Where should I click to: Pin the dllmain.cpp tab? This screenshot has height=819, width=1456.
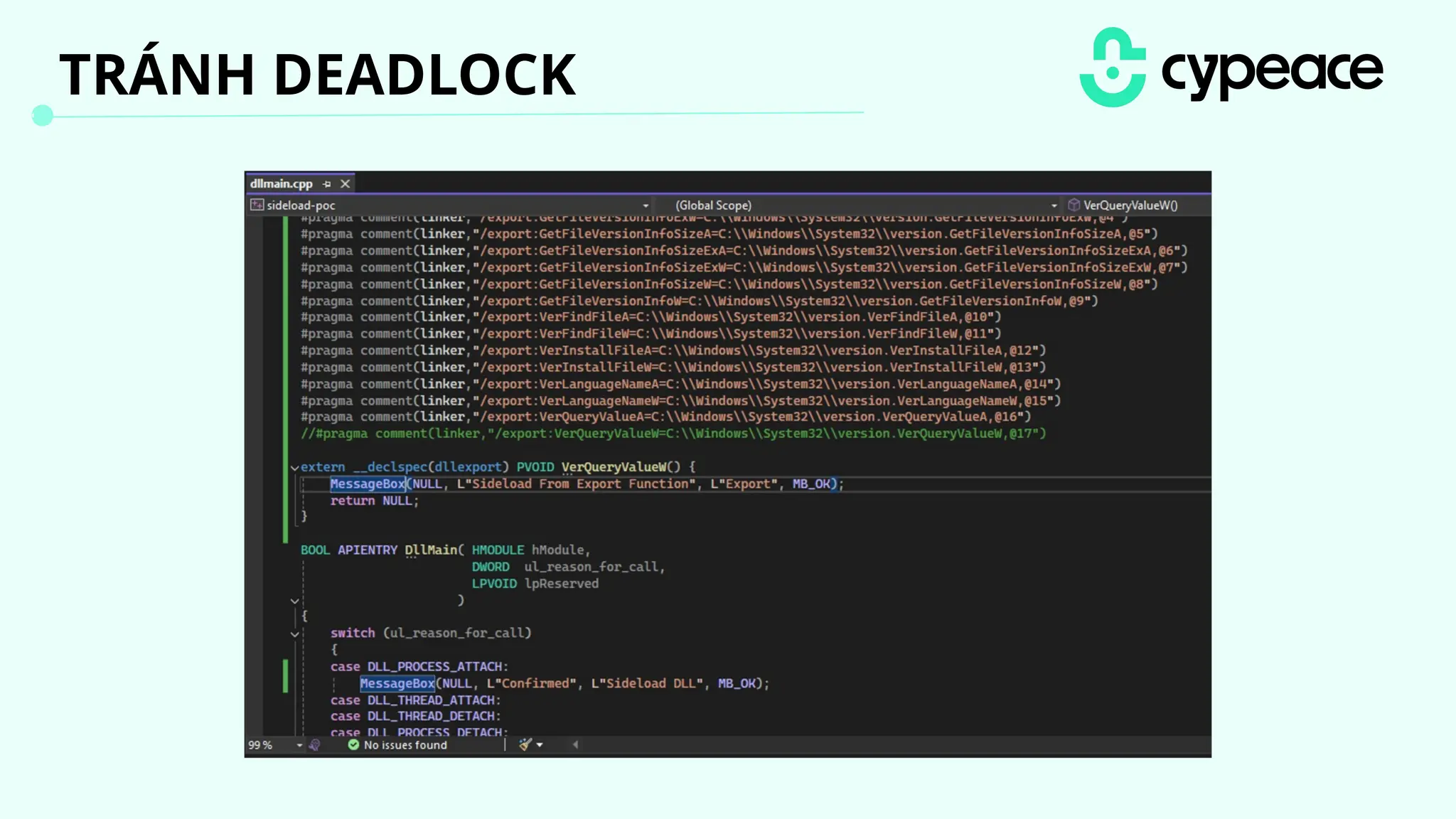(327, 184)
